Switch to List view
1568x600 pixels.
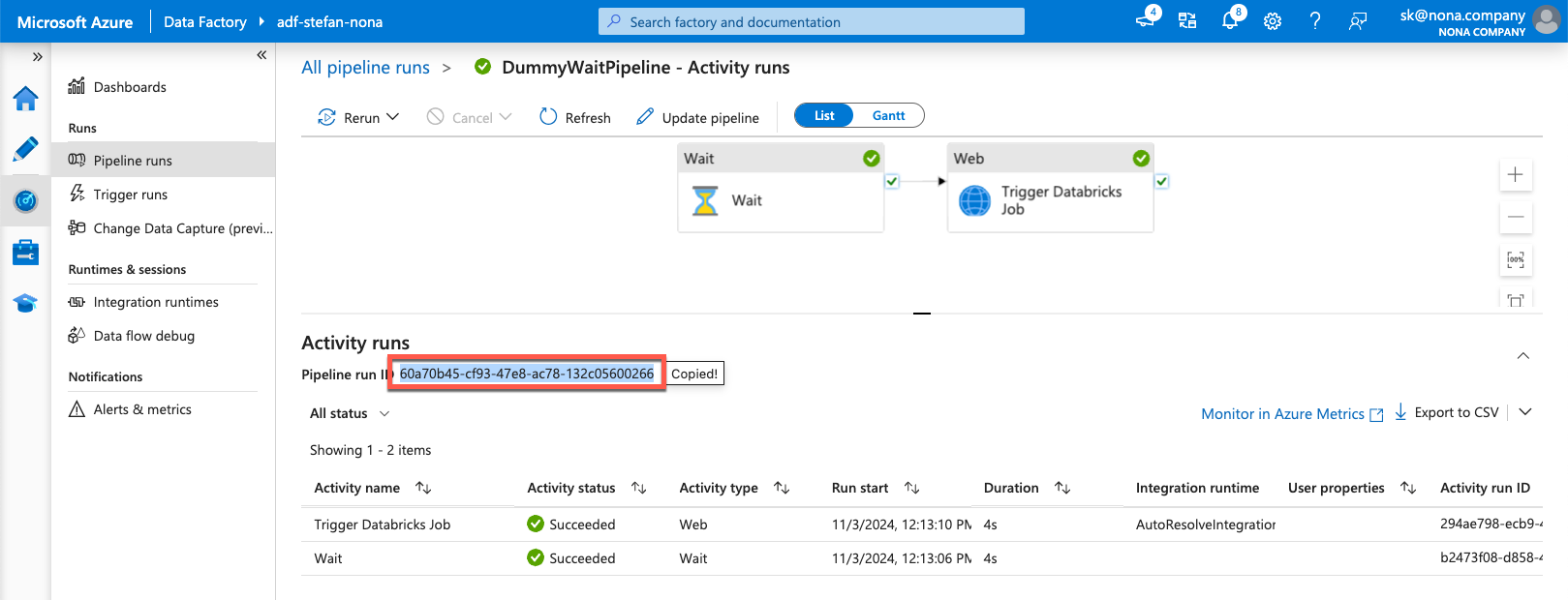[824, 116]
